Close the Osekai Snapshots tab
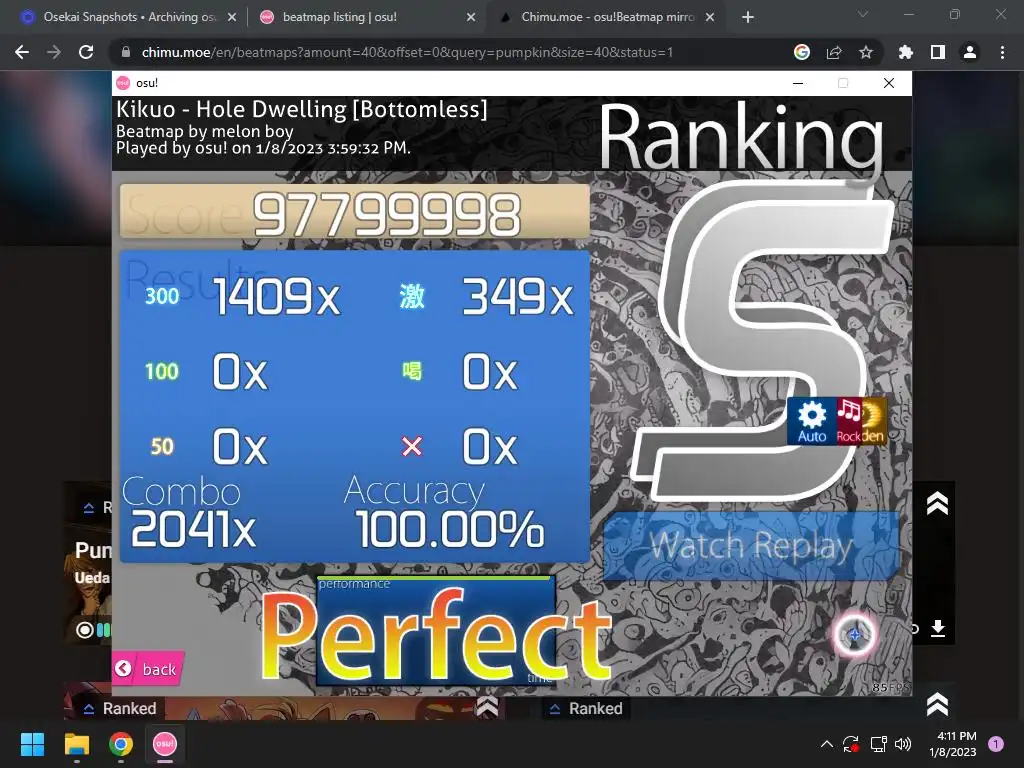This screenshot has height=768, width=1024. pyautogui.click(x=232, y=17)
